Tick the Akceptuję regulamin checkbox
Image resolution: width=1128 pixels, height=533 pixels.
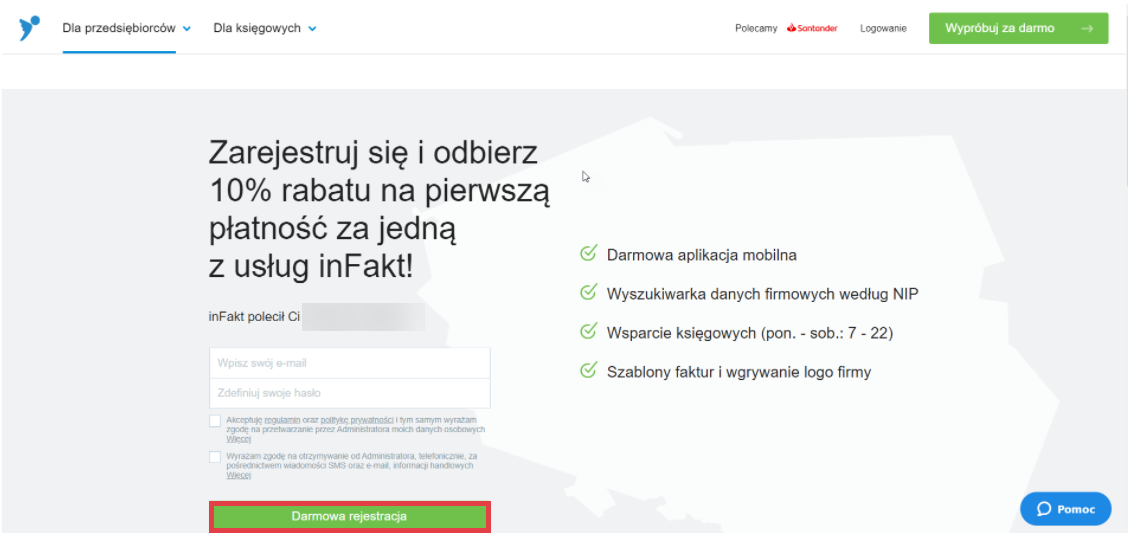click(x=215, y=421)
